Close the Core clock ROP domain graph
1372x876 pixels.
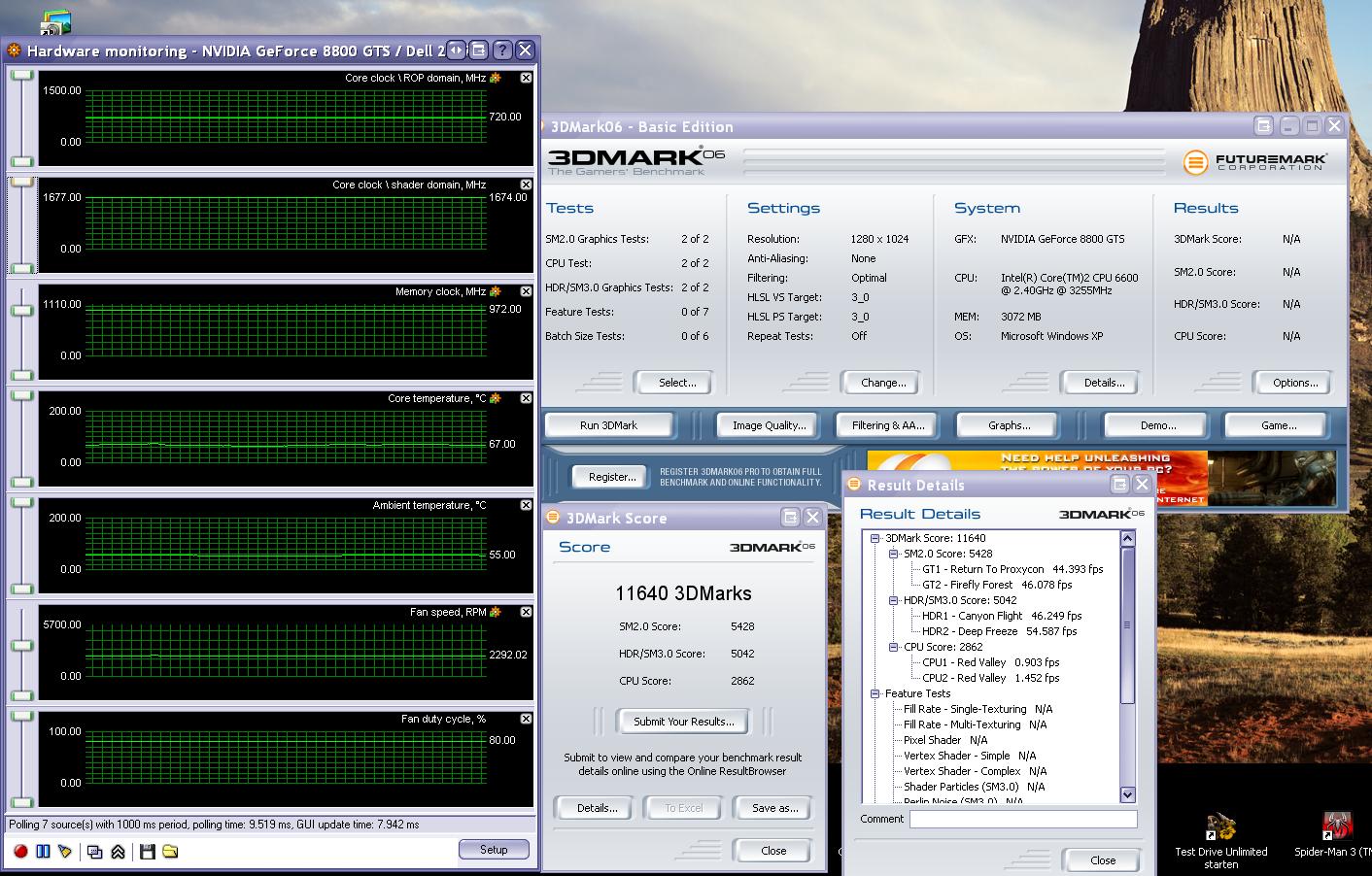coord(526,78)
